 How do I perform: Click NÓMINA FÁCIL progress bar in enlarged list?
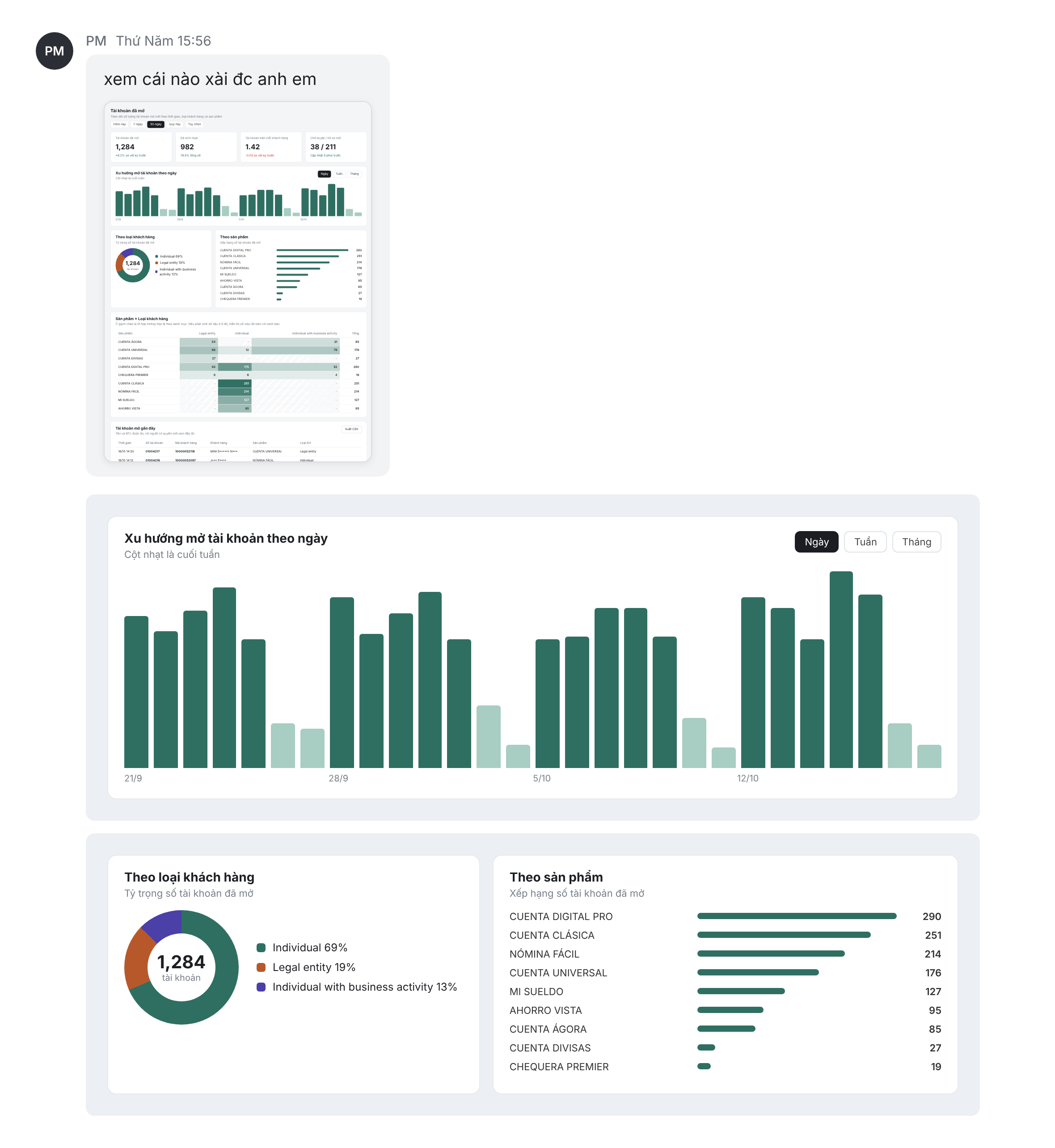(x=771, y=954)
